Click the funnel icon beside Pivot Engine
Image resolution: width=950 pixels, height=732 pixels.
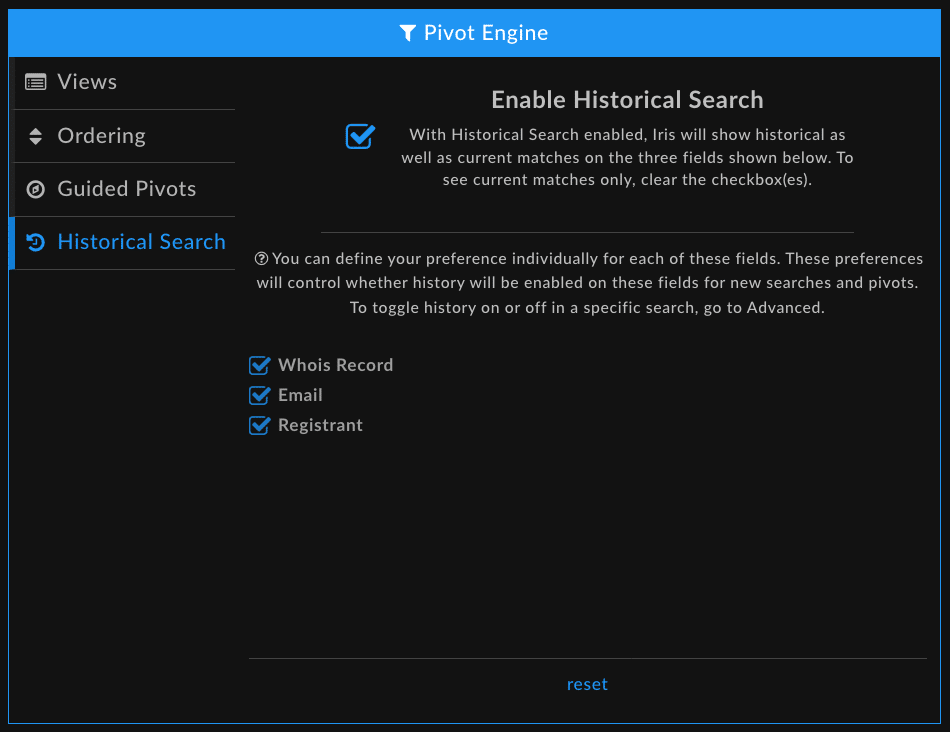tap(408, 33)
